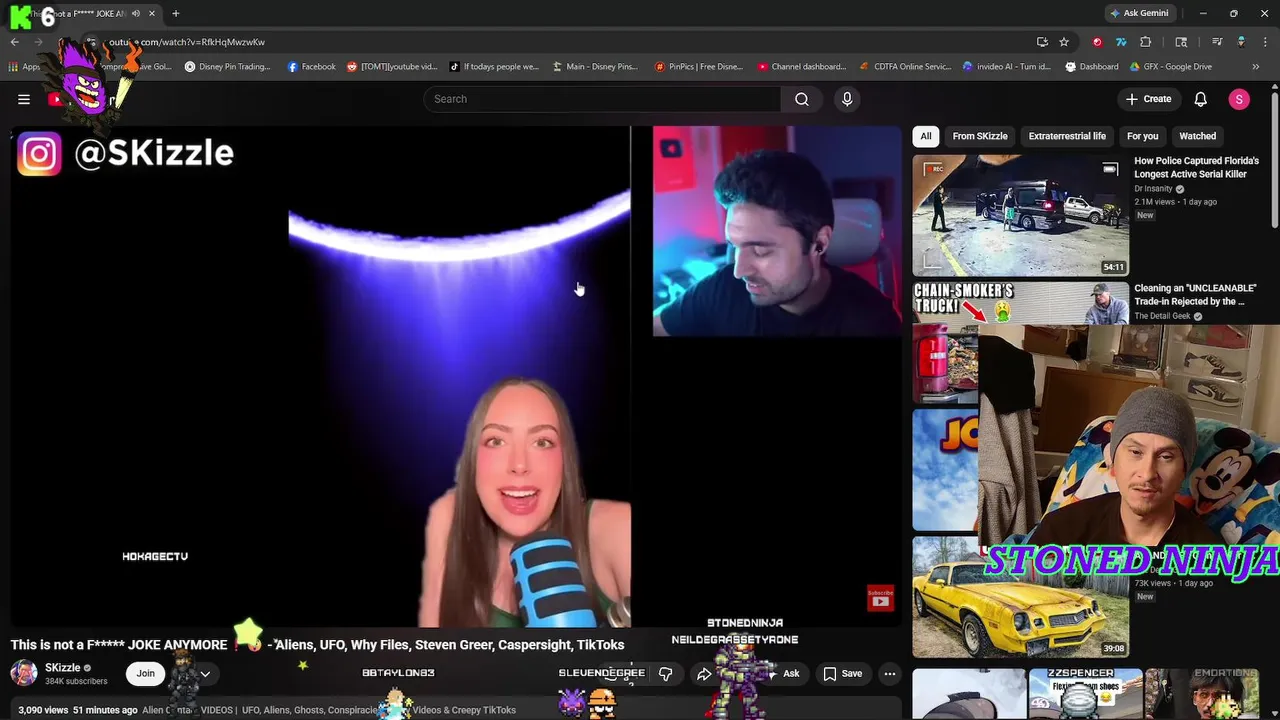Click the search magnifier button
This screenshot has width=1280, height=720.
click(802, 99)
